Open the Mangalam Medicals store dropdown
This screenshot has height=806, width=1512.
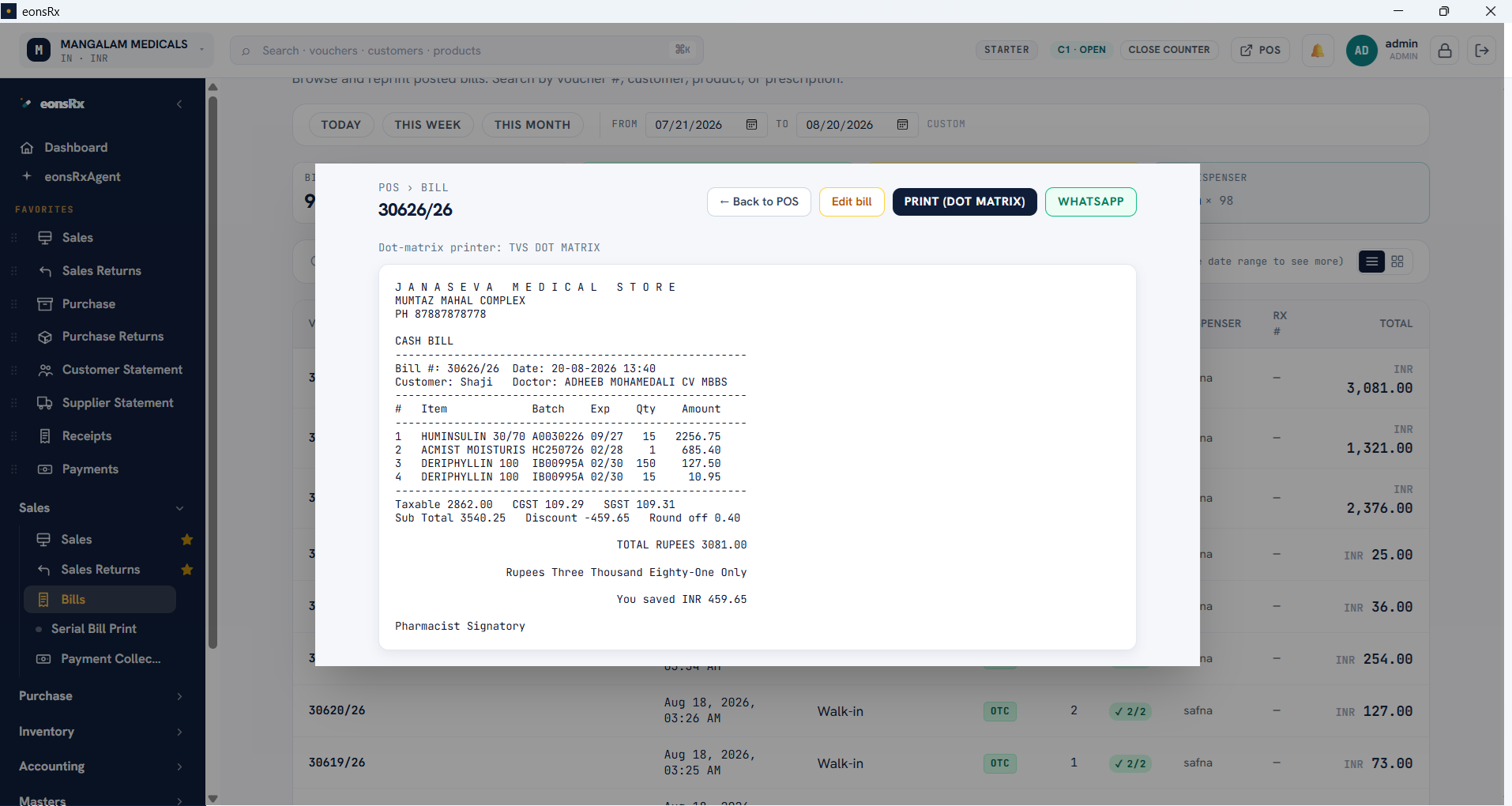pyautogui.click(x=117, y=51)
